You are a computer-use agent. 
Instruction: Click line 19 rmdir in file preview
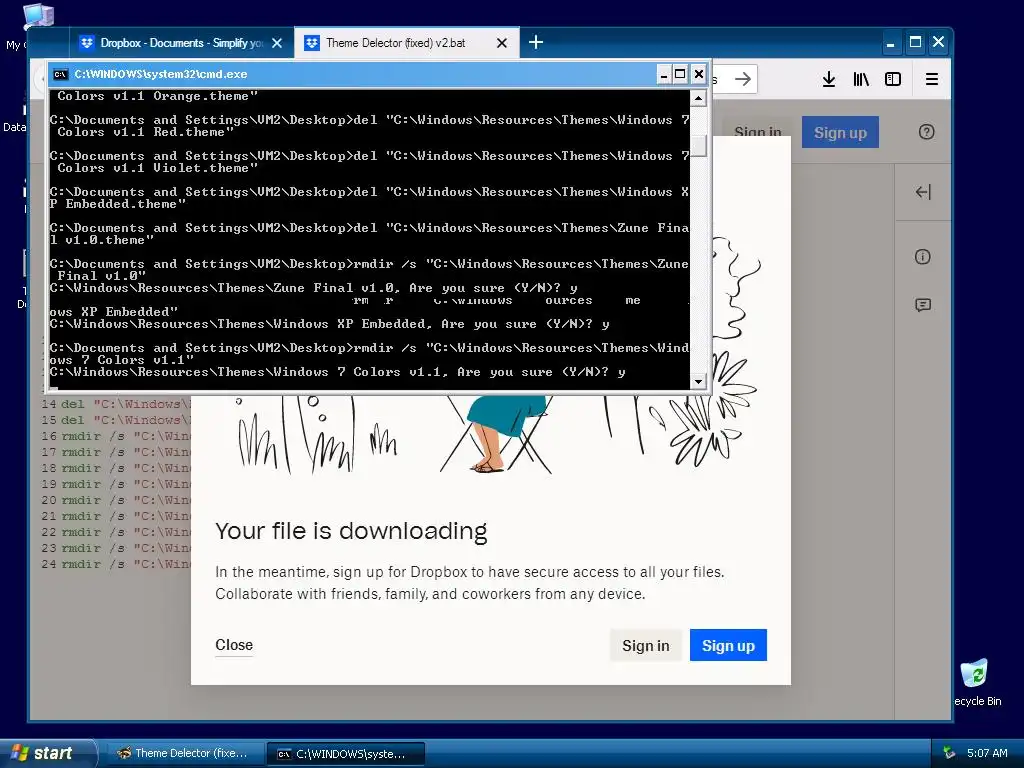(x=116, y=485)
